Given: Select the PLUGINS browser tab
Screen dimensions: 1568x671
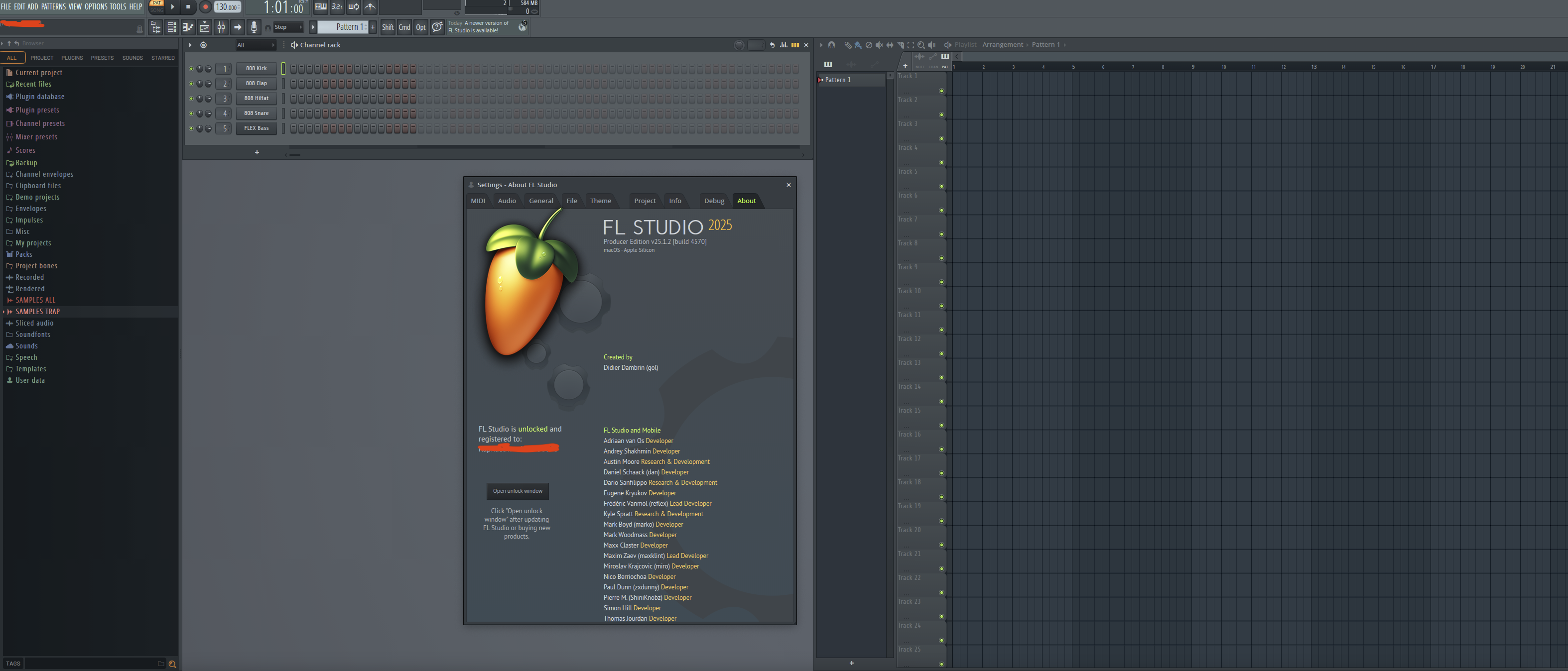Looking at the screenshot, I should 72,58.
